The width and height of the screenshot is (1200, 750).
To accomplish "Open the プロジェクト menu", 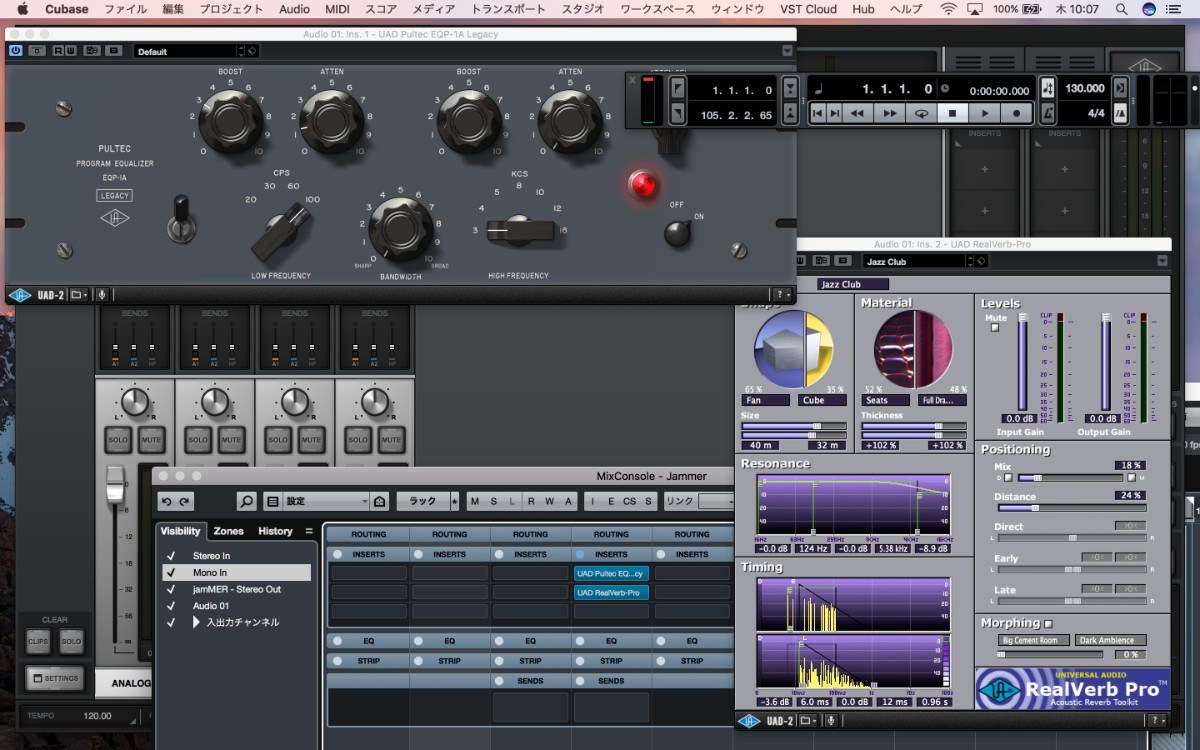I will (x=231, y=9).
